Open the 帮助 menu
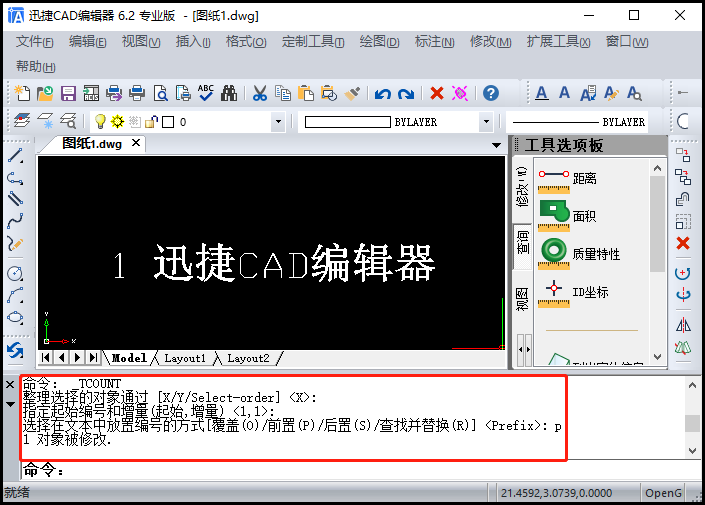The width and height of the screenshot is (705, 505). click(x=36, y=67)
